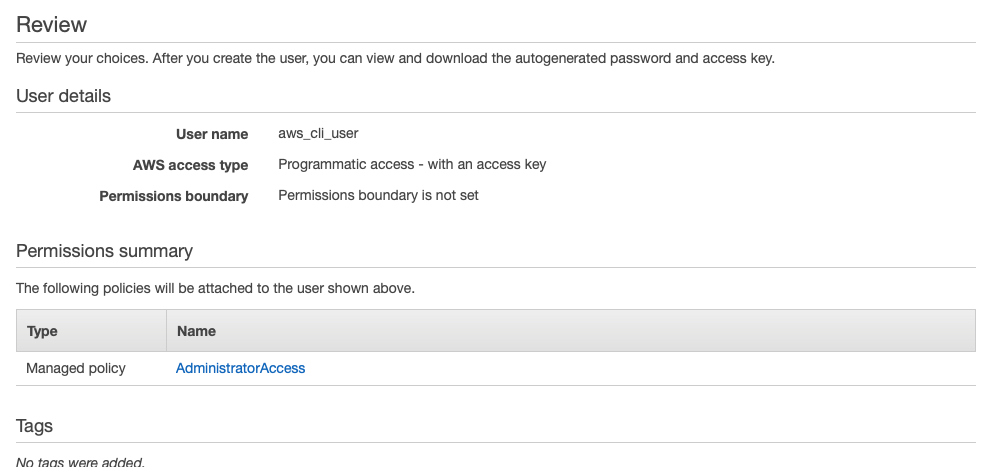Click the 'Review your choices.' sentence

(82, 58)
